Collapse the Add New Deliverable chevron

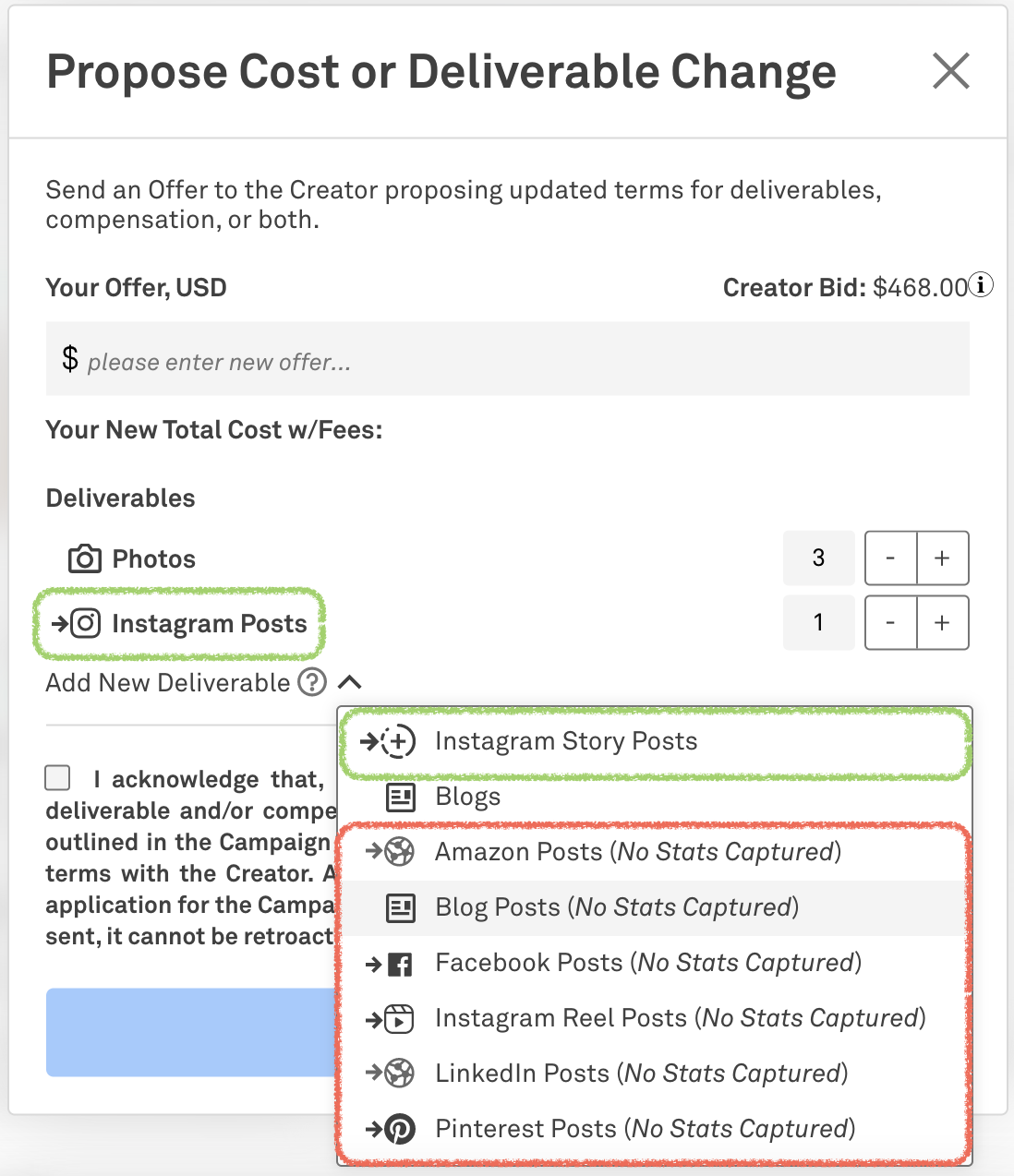pyautogui.click(x=350, y=682)
